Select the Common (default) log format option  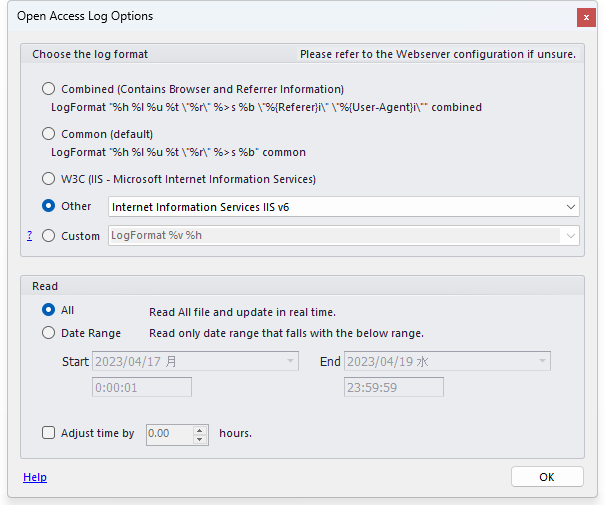click(49, 134)
